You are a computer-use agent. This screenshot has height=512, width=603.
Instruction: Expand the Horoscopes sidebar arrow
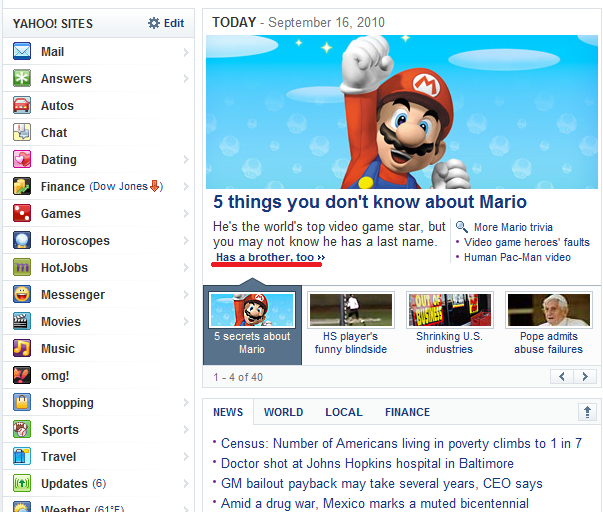(186, 241)
